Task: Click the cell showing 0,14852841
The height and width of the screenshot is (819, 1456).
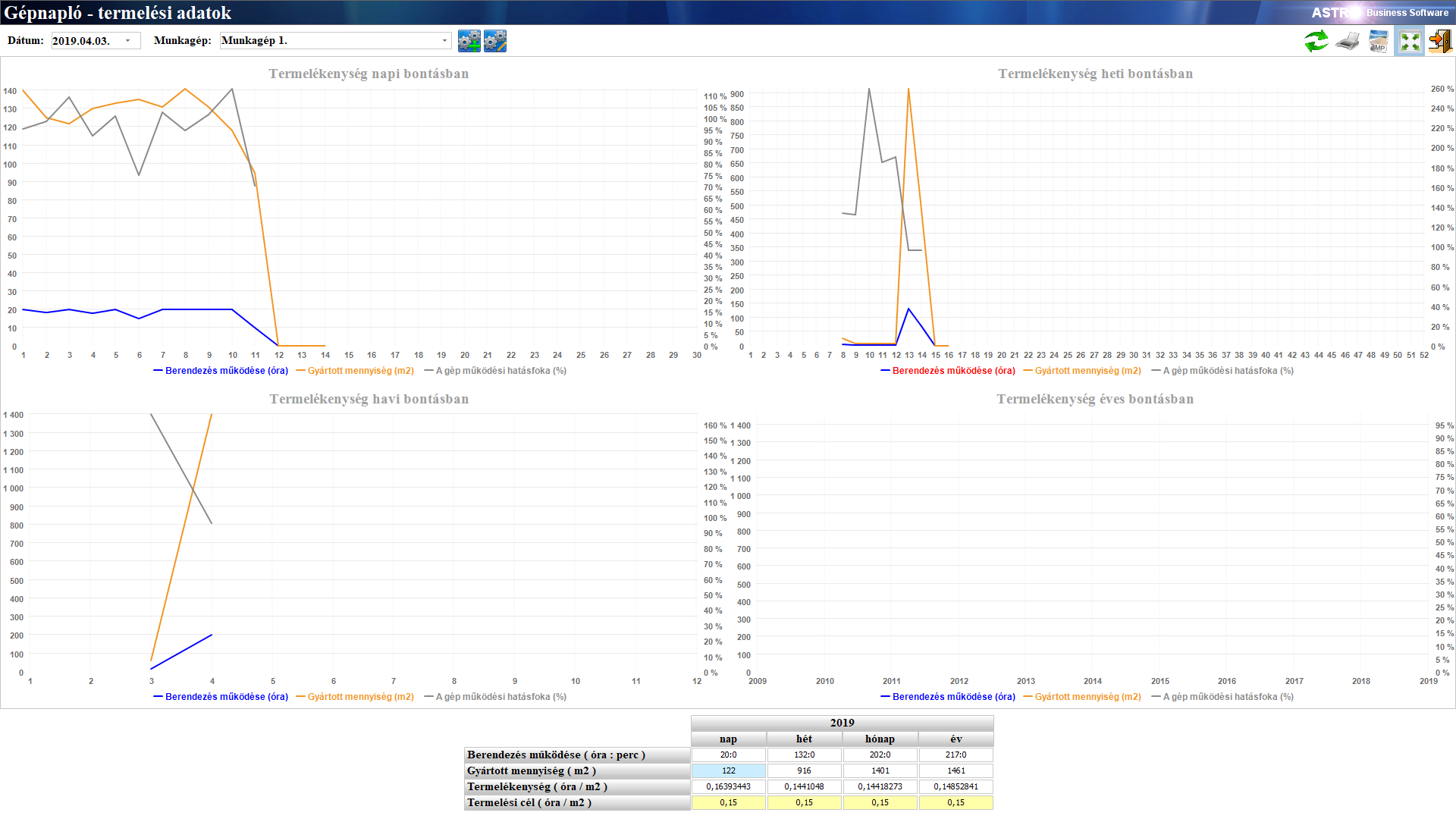Action: 956,786
